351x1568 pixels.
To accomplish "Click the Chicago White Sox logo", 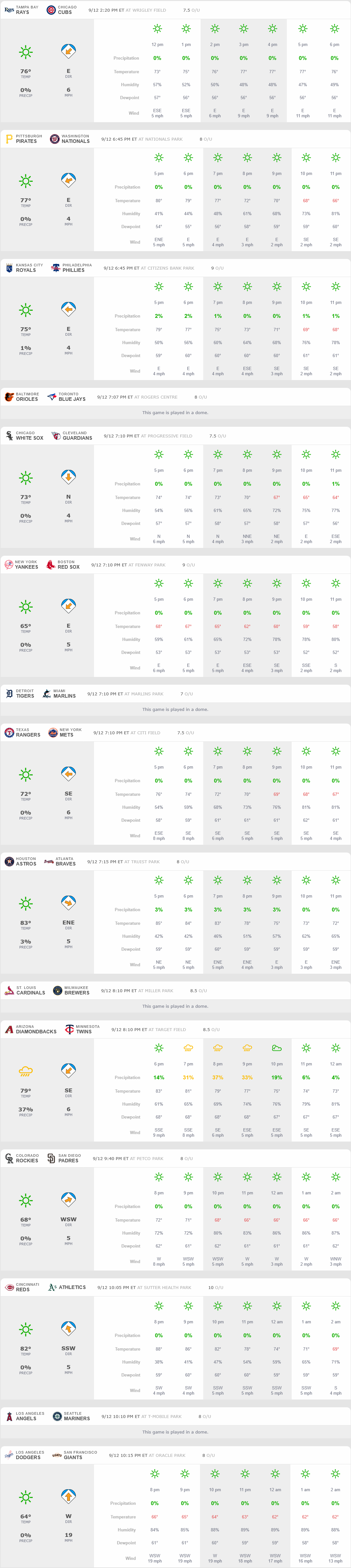I will click(x=8, y=436).
